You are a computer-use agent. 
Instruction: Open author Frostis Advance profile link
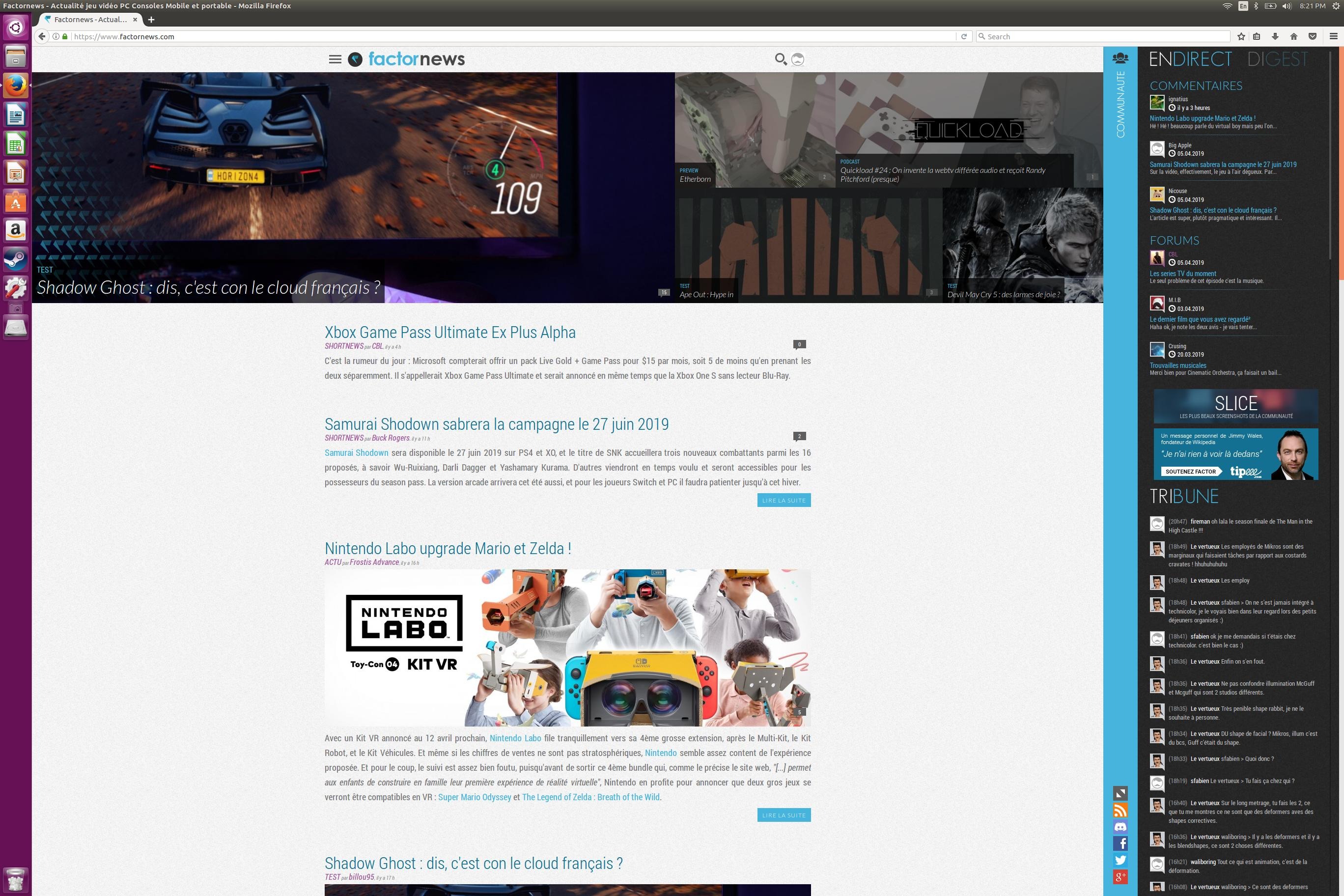(x=374, y=562)
